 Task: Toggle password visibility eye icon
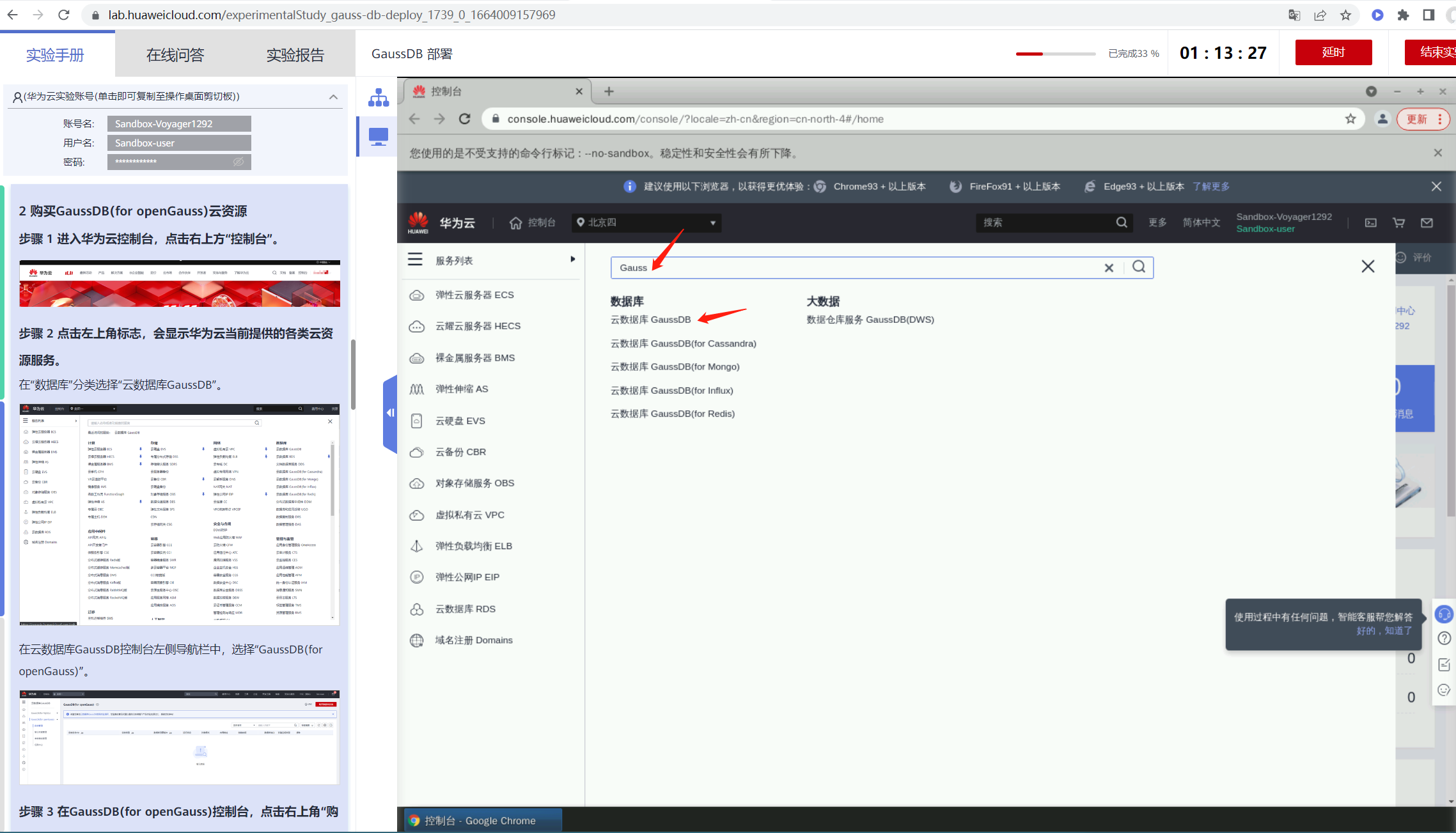[x=239, y=162]
